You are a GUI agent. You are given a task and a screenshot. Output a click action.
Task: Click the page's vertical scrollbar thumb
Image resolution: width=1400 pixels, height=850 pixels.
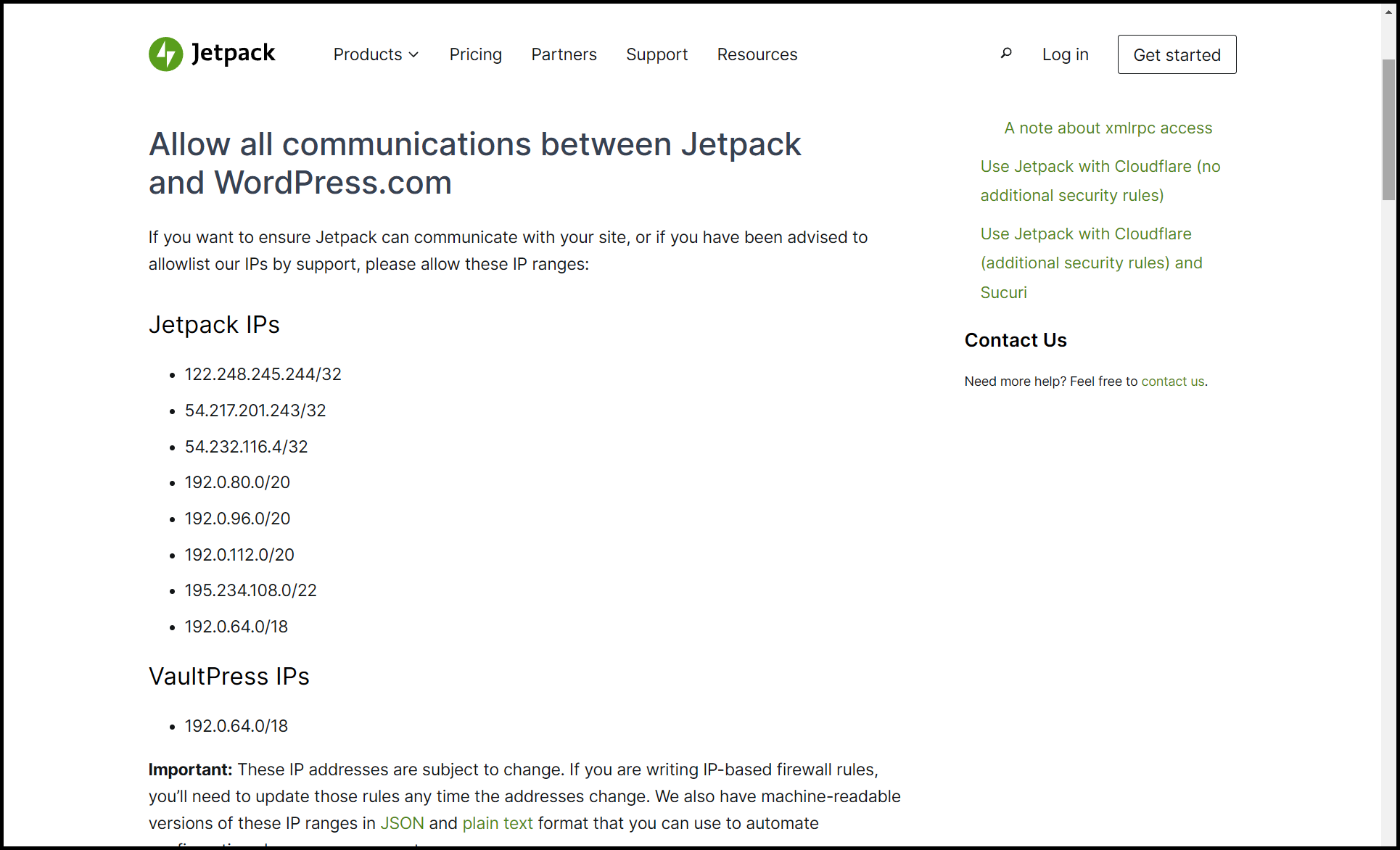click(x=1388, y=131)
